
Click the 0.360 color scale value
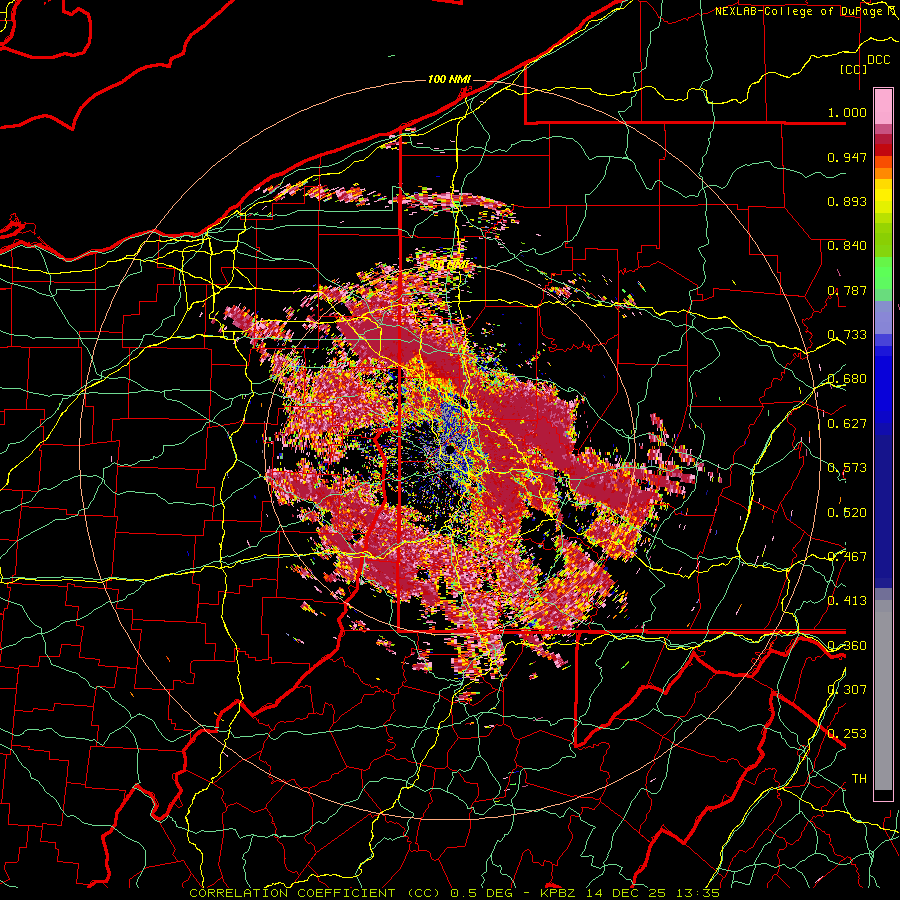847,645
